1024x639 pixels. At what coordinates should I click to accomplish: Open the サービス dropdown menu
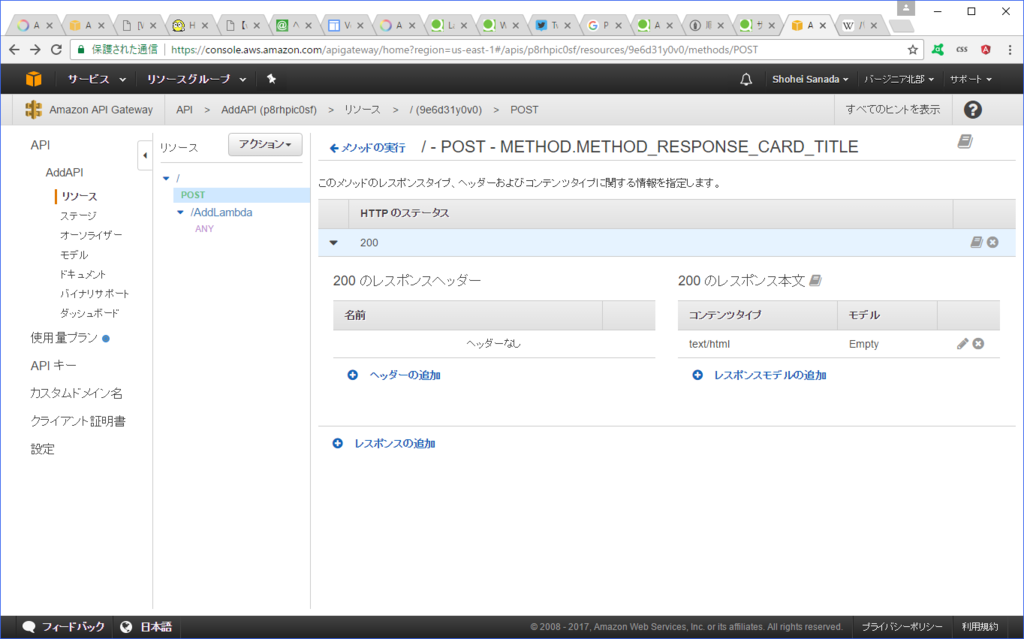pyautogui.click(x=96, y=79)
